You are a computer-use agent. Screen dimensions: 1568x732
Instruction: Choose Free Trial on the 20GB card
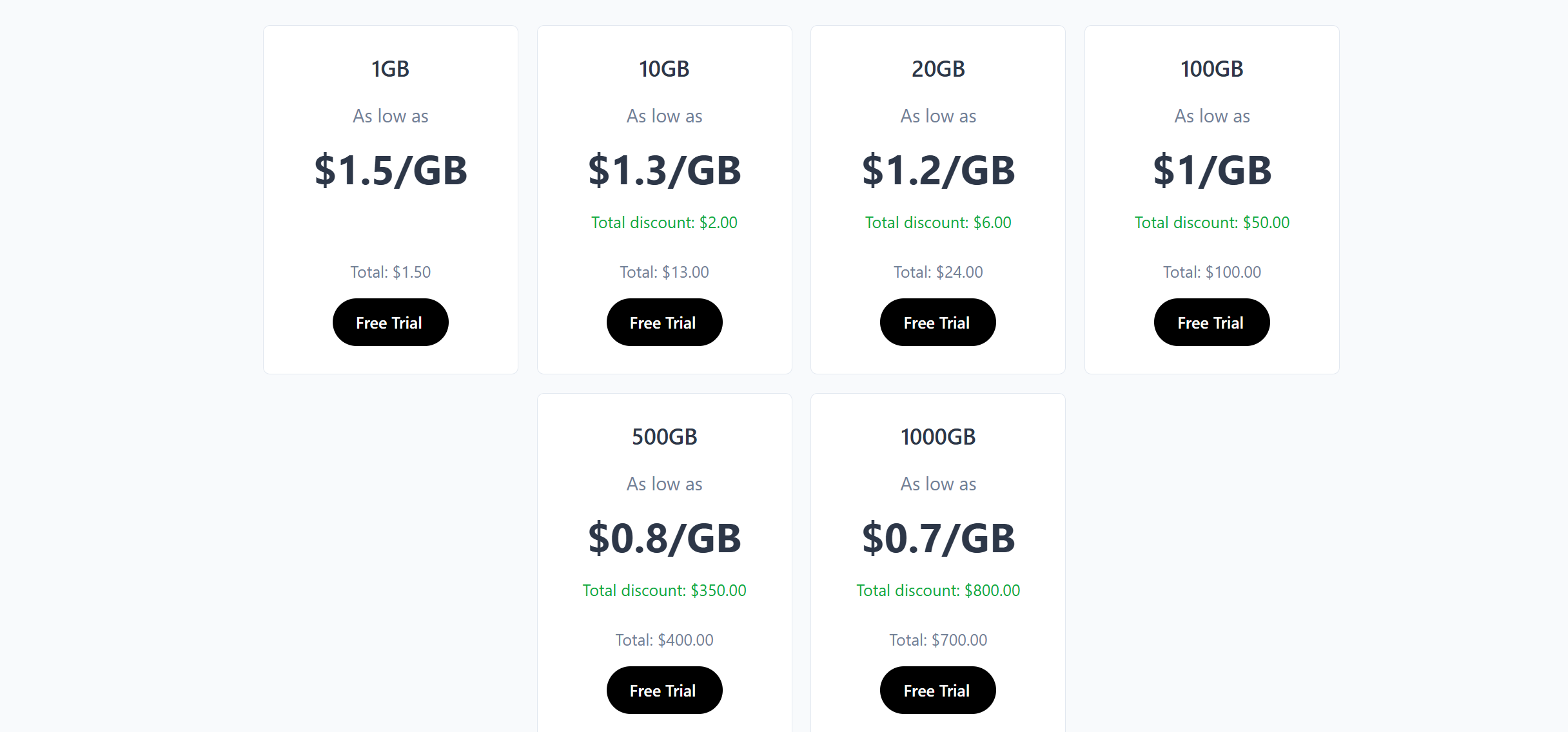point(937,322)
